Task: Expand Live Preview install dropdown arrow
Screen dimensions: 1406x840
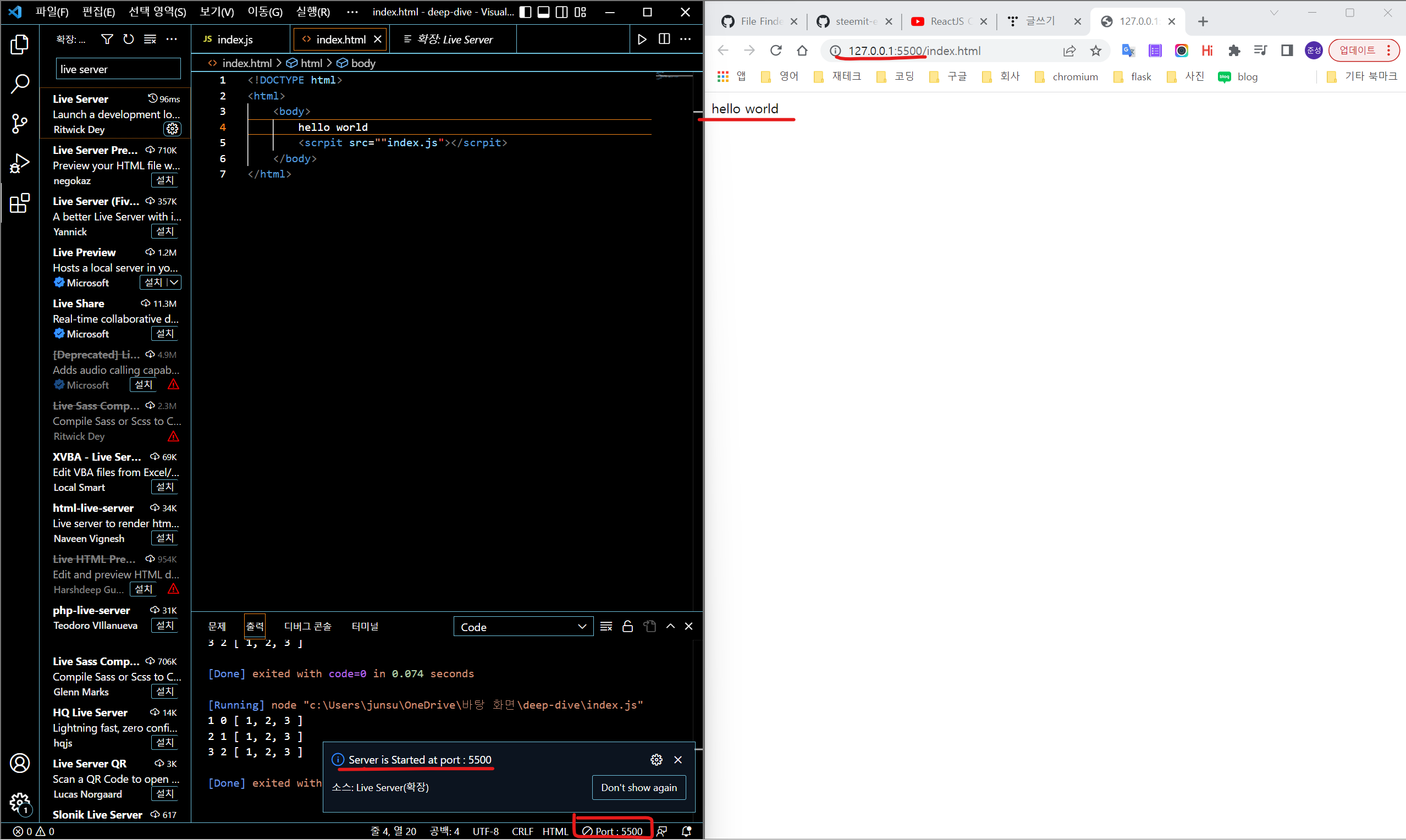Action: (x=174, y=283)
